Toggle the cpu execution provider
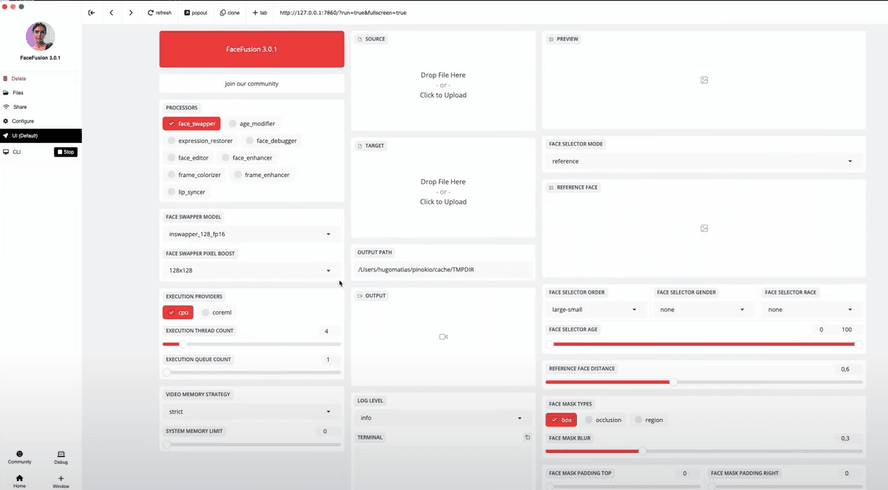Screen dimensions: 888x490 178,312
